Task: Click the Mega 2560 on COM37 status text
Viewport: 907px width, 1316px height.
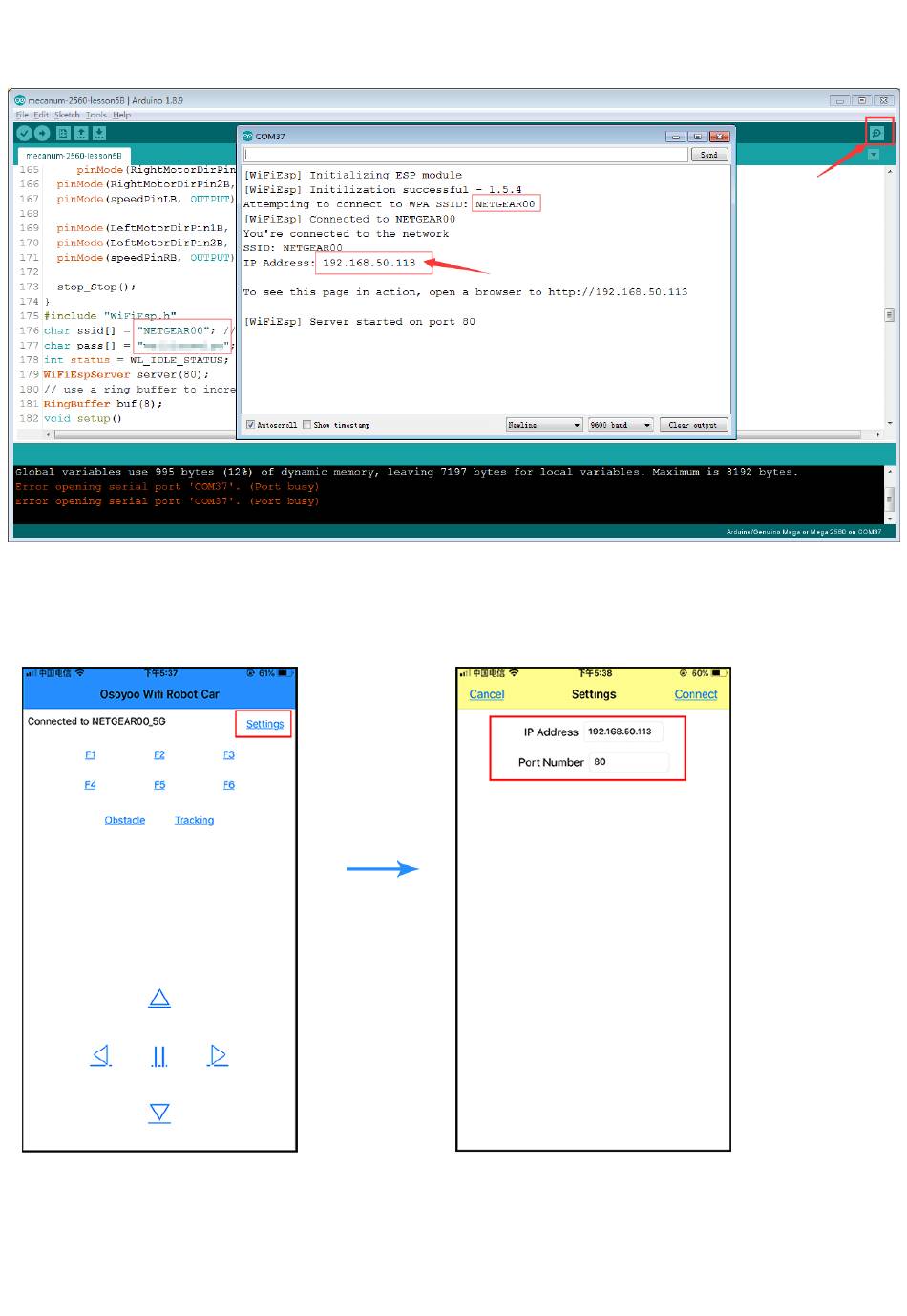Action: pos(805,532)
